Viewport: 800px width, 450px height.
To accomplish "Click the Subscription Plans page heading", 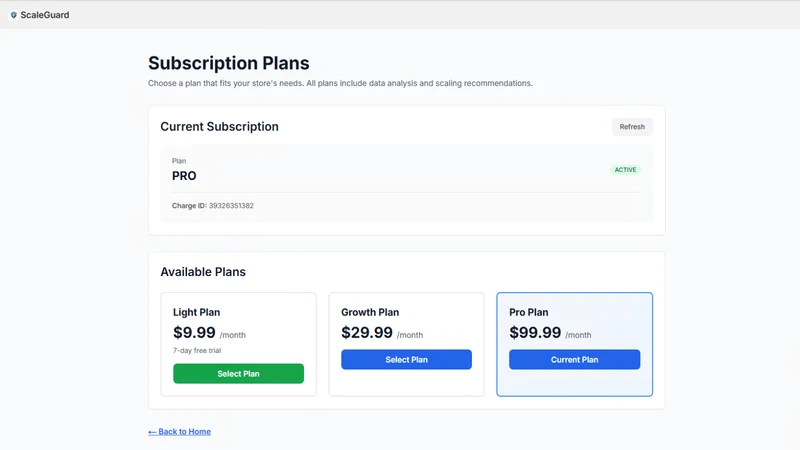I will pos(229,63).
